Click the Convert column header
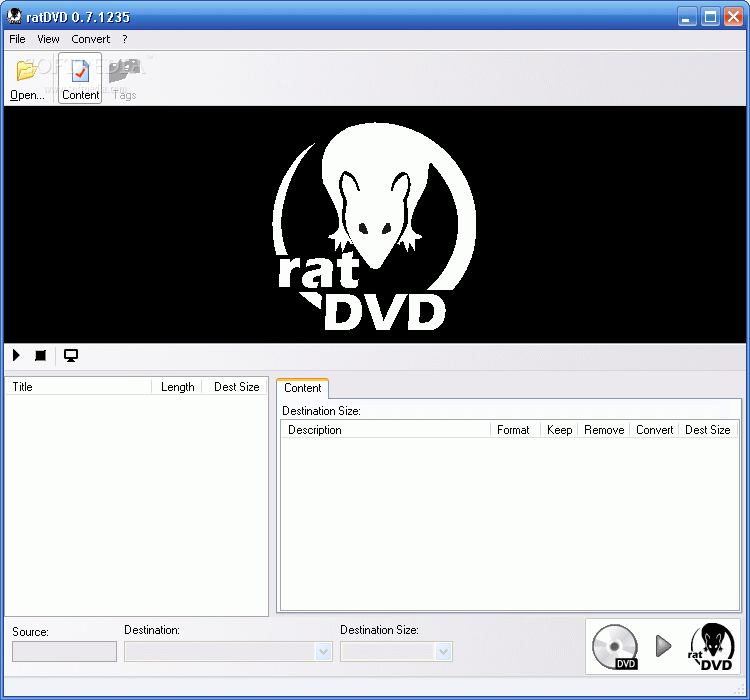750x700 pixels. point(654,430)
